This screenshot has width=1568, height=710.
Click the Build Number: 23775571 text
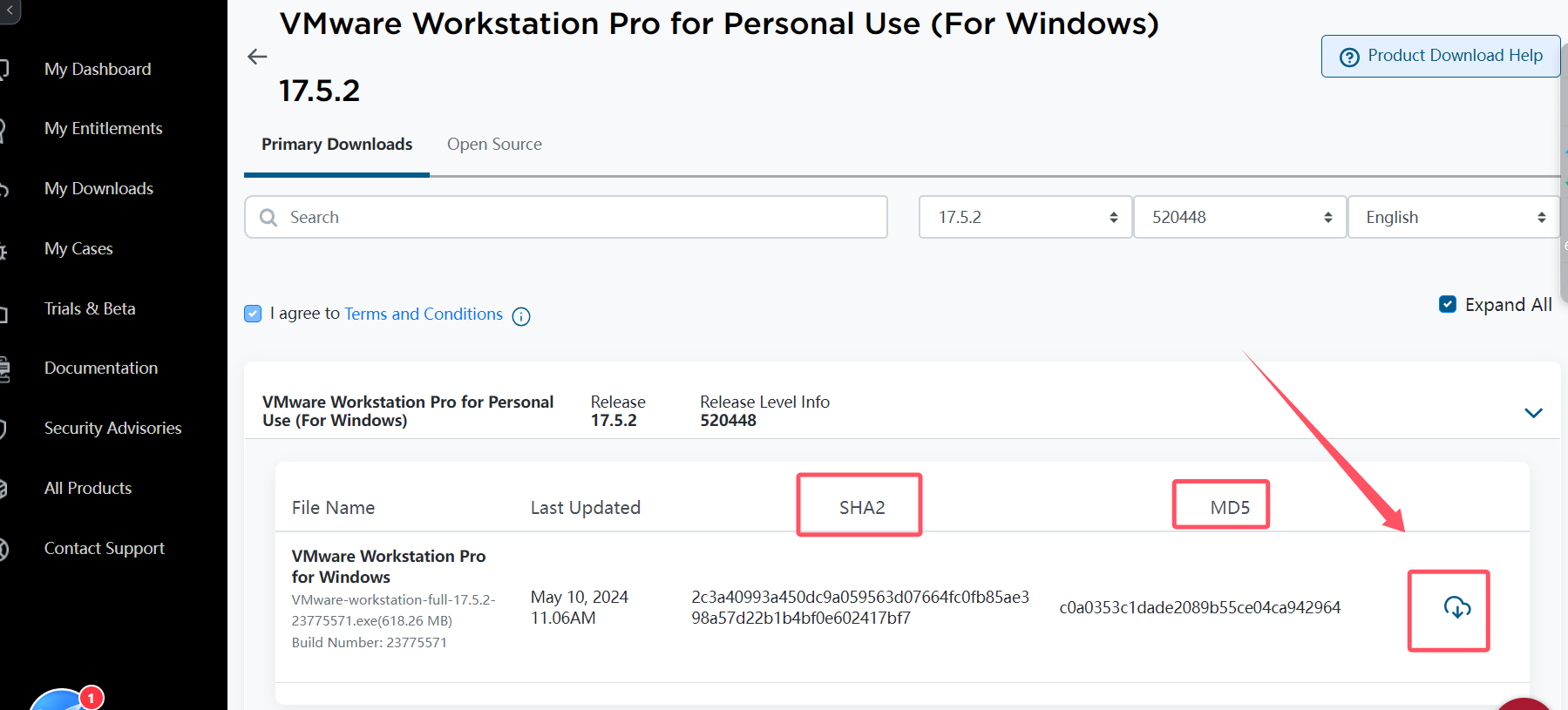370,642
